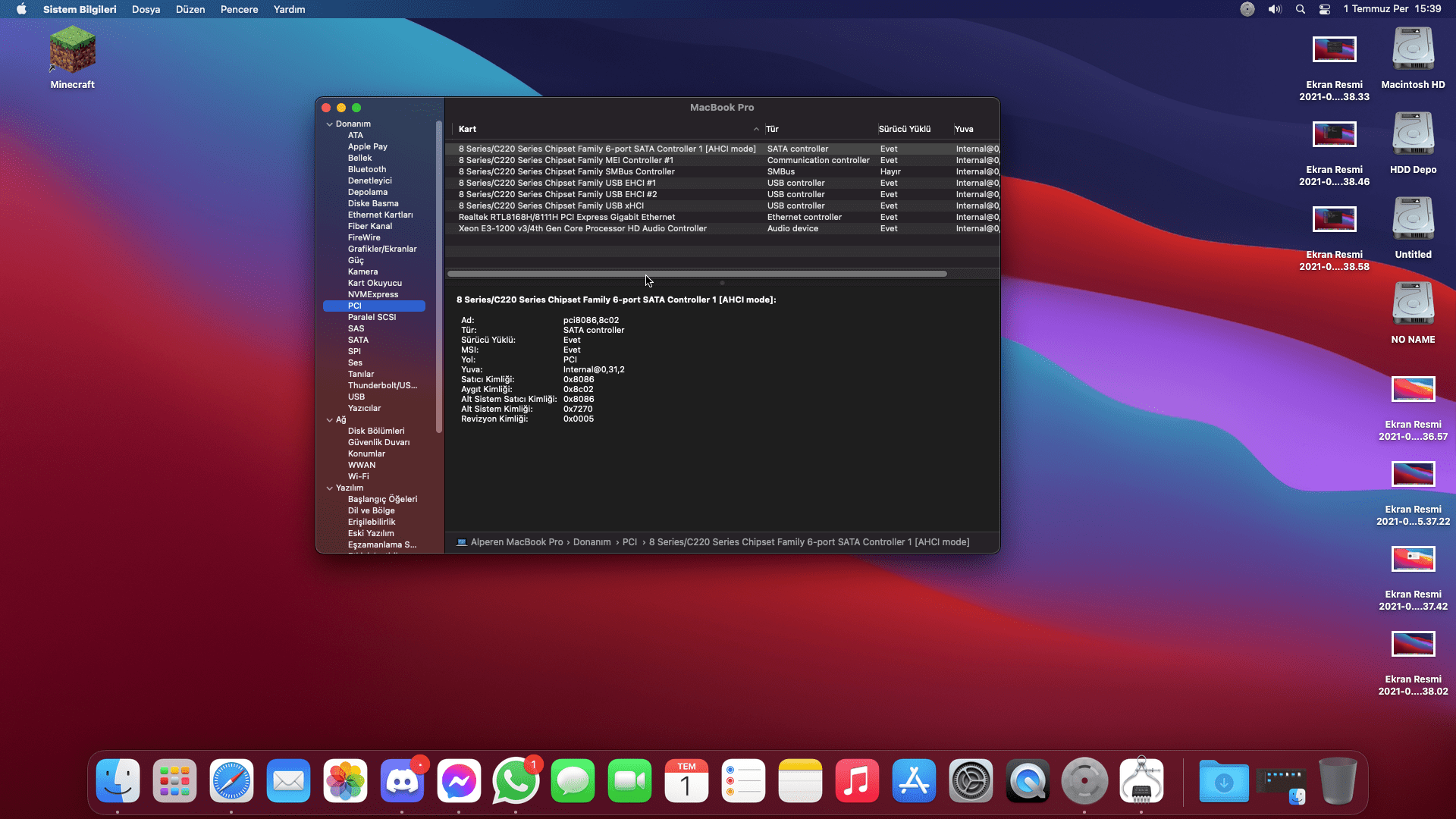1456x819 pixels.
Task: Open the Minecraft desktop icon
Action: 72,51
